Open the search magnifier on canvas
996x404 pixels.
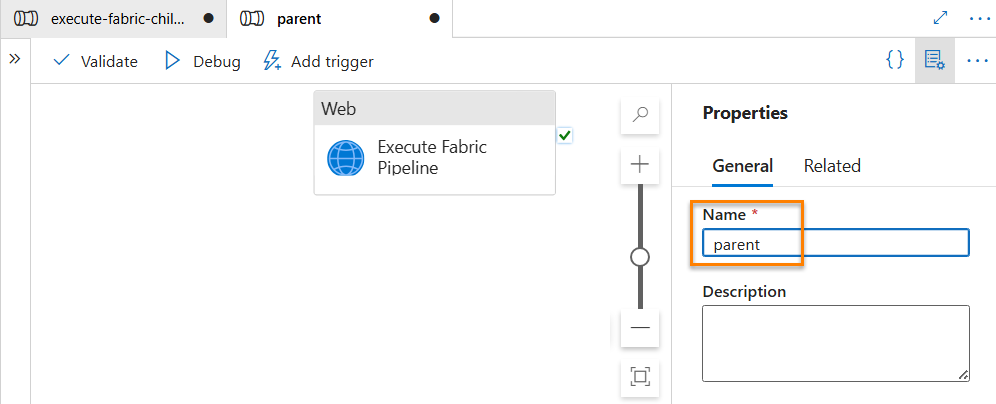640,116
